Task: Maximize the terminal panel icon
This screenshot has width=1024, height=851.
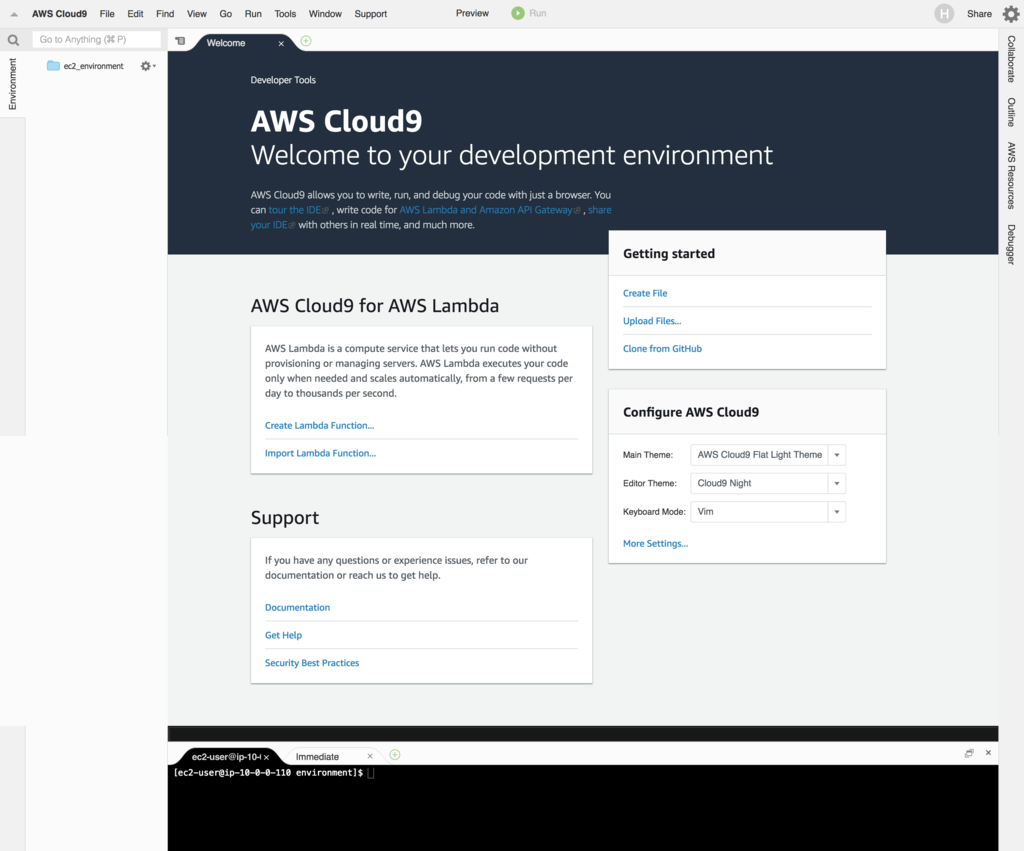Action: tap(969, 753)
